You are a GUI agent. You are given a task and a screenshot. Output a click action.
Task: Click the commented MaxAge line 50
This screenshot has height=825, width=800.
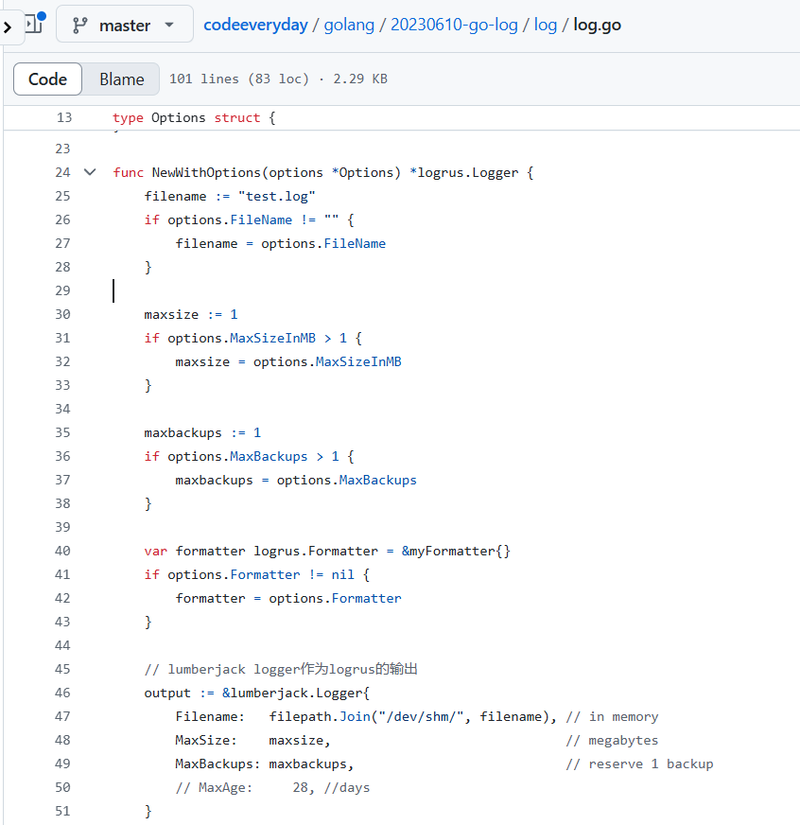click(x=273, y=788)
